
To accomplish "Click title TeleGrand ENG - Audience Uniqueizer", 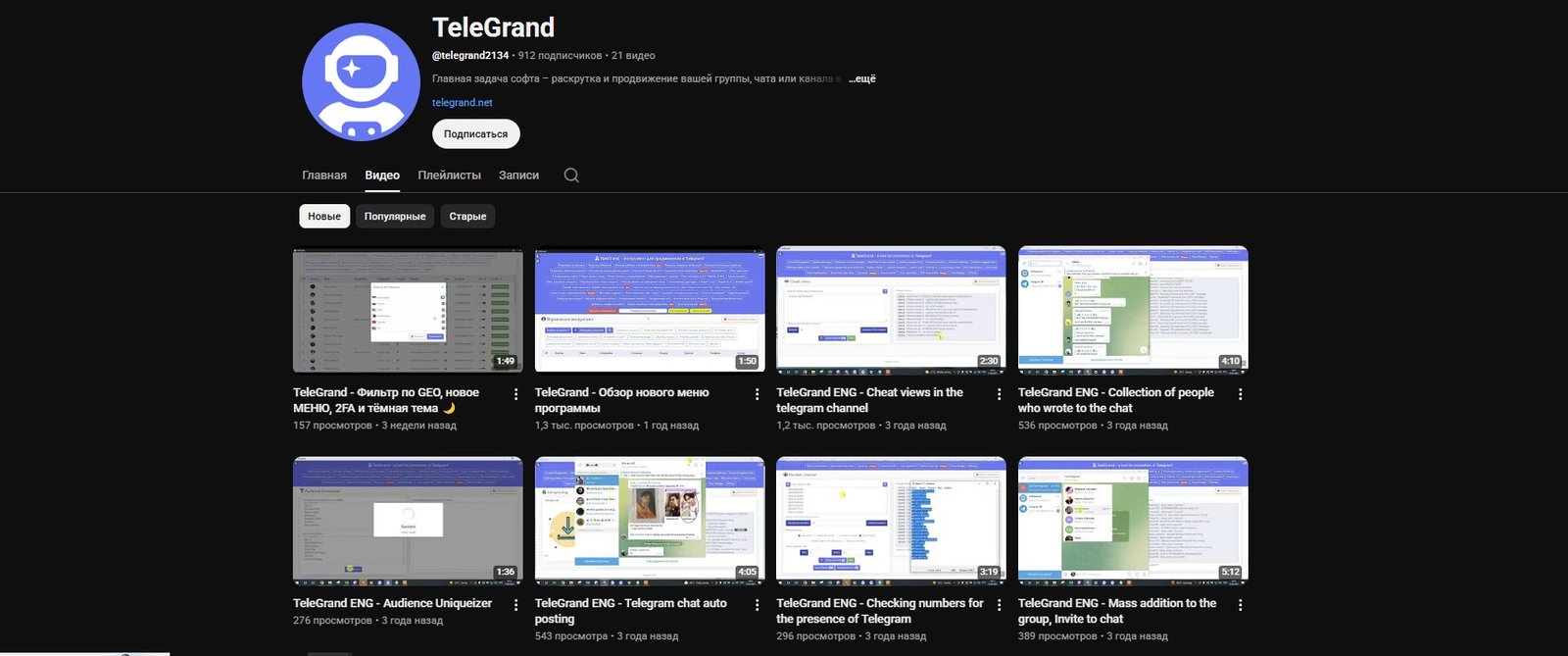I will 393,603.
